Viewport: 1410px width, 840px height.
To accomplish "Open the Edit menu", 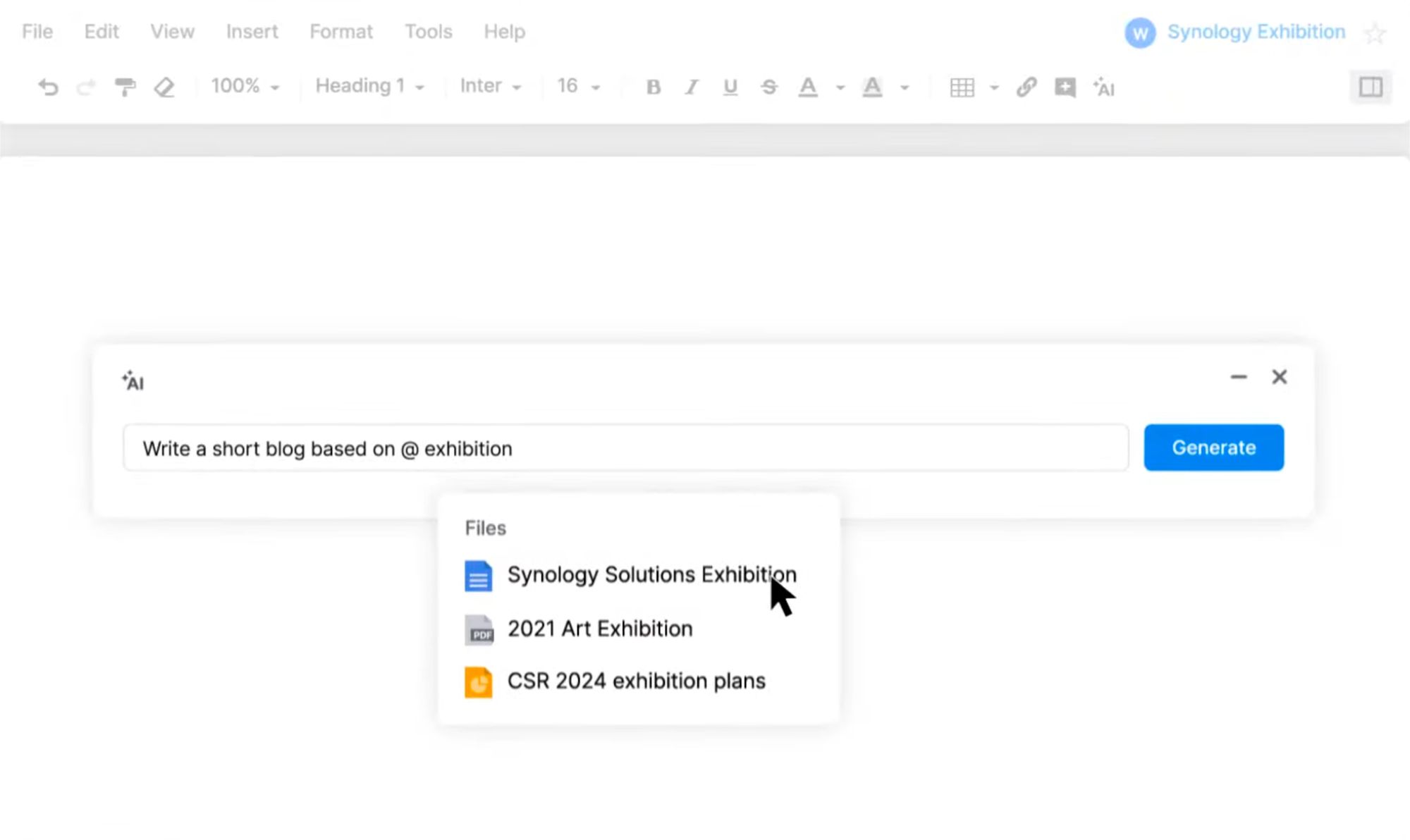I will [x=102, y=32].
